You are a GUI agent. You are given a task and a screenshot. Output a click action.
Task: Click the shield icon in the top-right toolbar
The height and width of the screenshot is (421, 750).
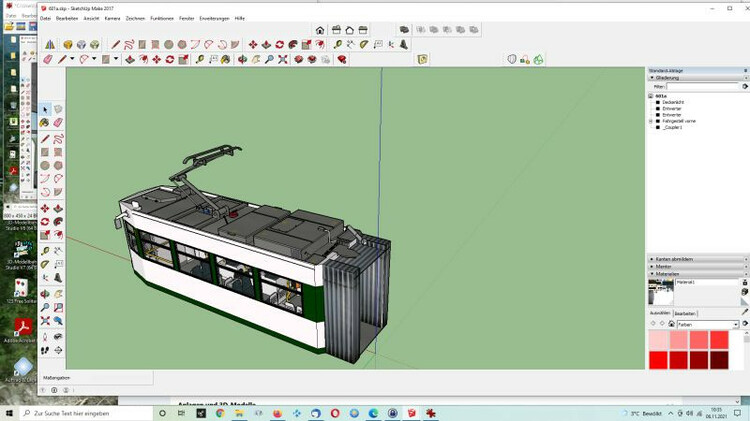pyautogui.click(x=512, y=59)
